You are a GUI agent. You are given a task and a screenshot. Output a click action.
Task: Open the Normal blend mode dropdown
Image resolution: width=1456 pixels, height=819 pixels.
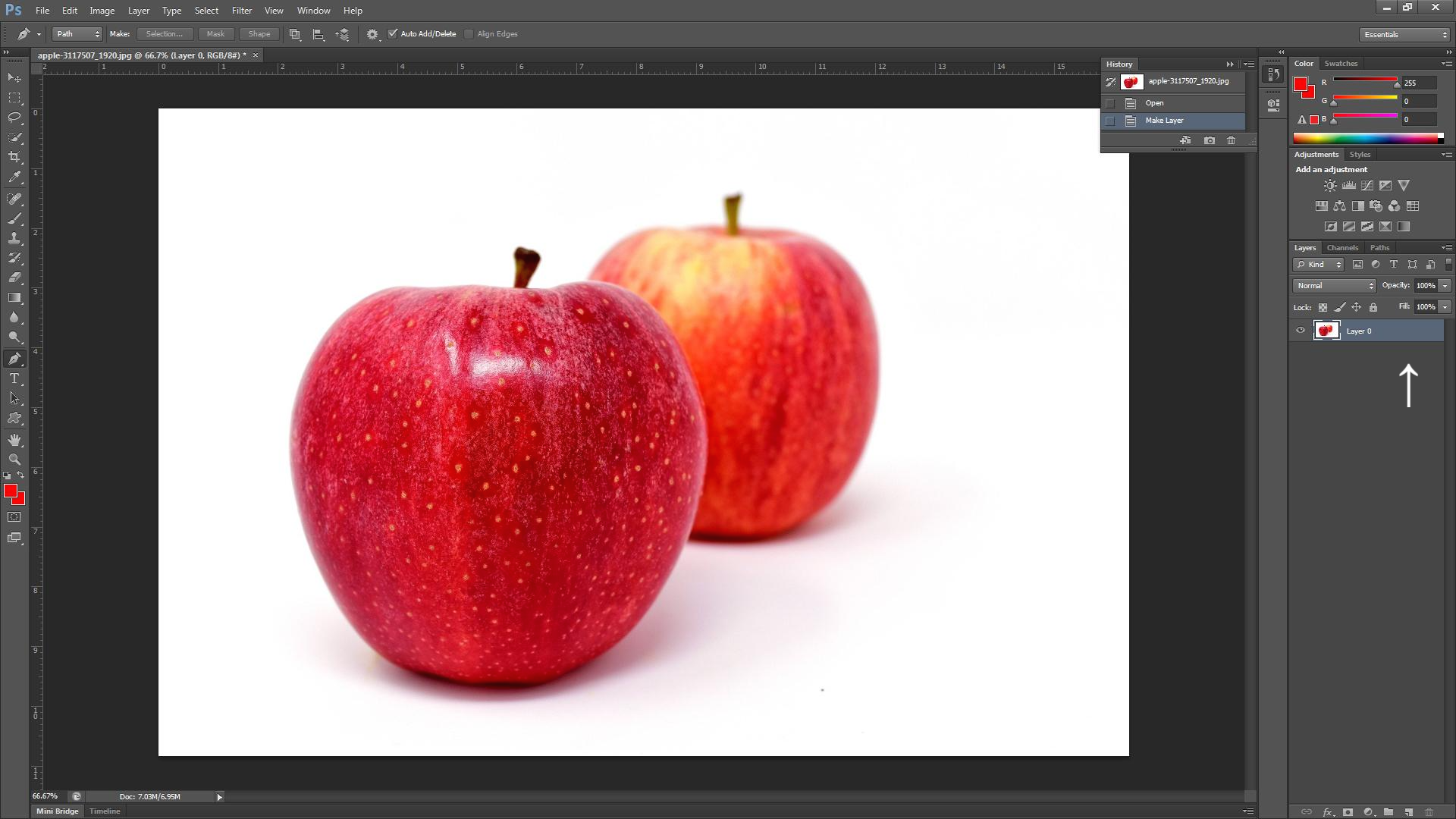[x=1334, y=286]
